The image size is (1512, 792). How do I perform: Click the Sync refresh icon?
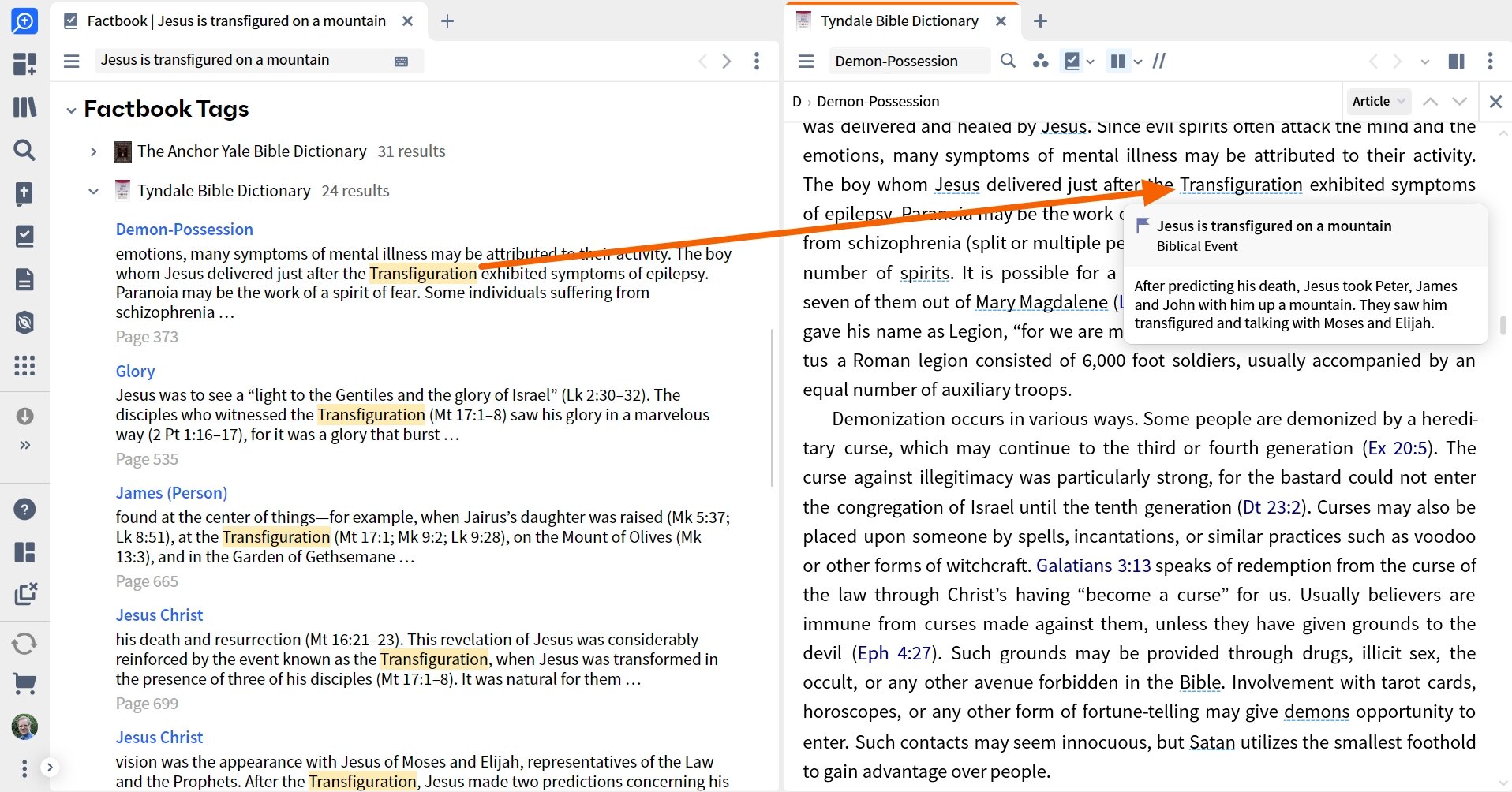click(24, 644)
